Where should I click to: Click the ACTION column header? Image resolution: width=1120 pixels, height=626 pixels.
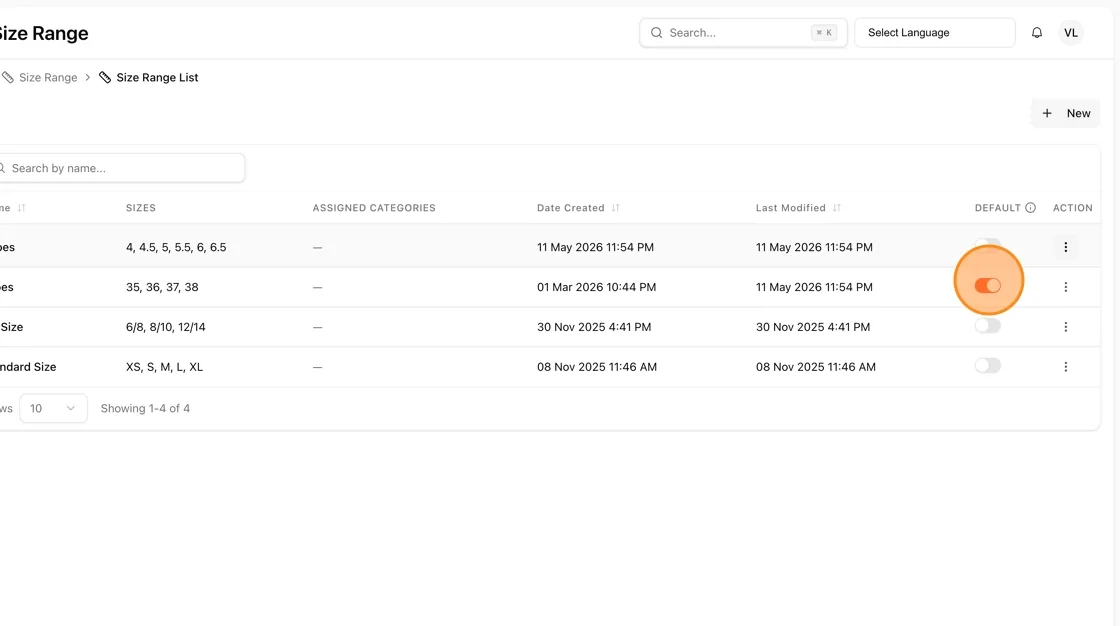pyautogui.click(x=1072, y=208)
